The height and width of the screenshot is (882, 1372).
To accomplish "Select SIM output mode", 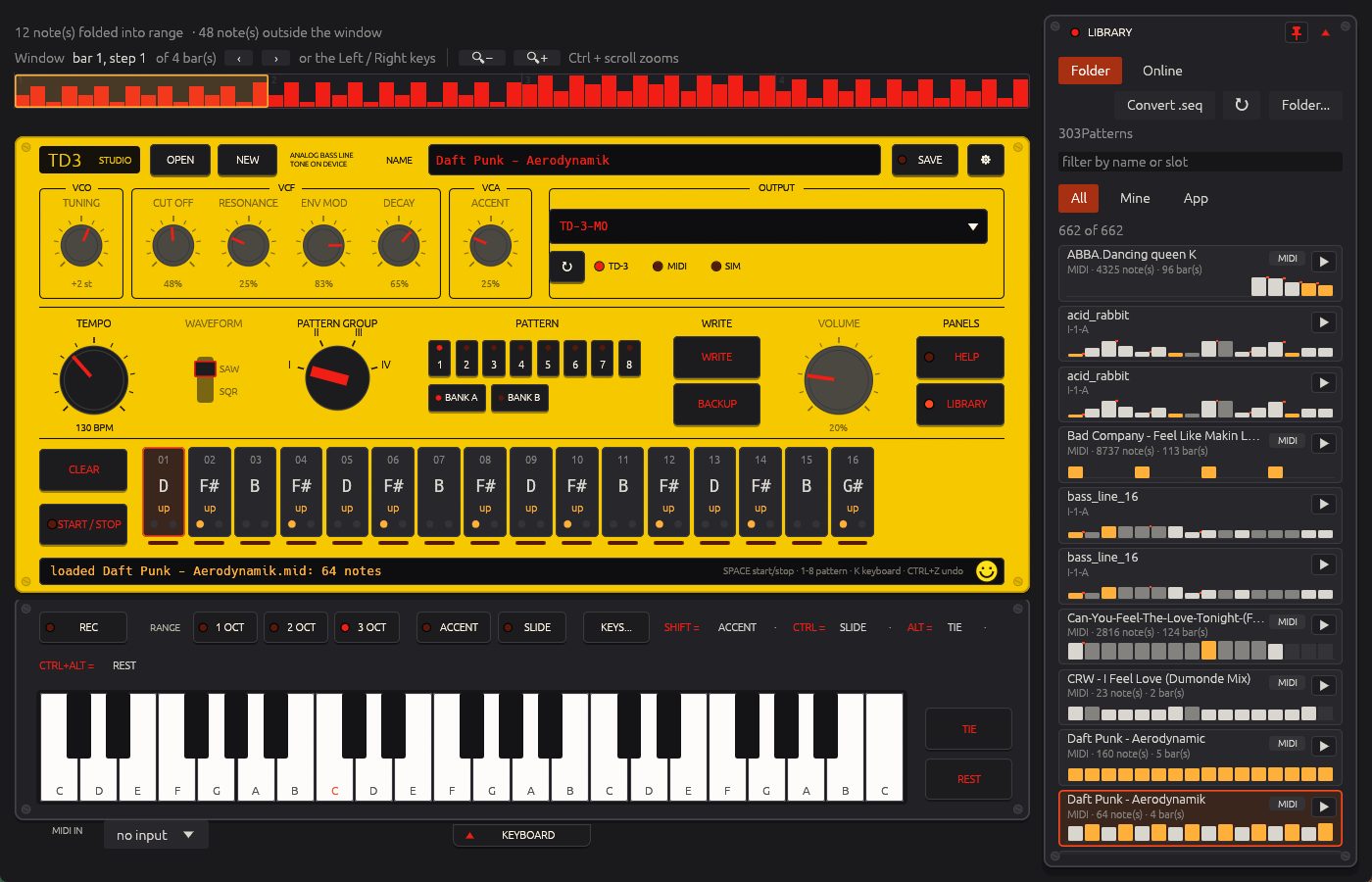I will [x=726, y=267].
